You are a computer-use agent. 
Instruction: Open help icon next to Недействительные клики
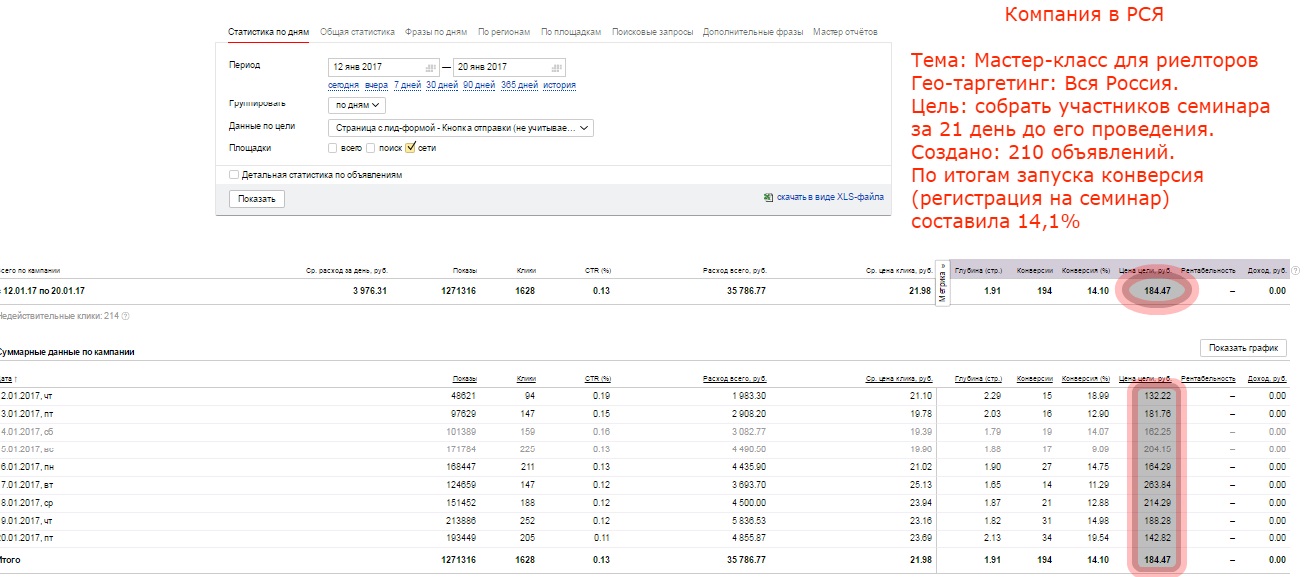click(125, 316)
